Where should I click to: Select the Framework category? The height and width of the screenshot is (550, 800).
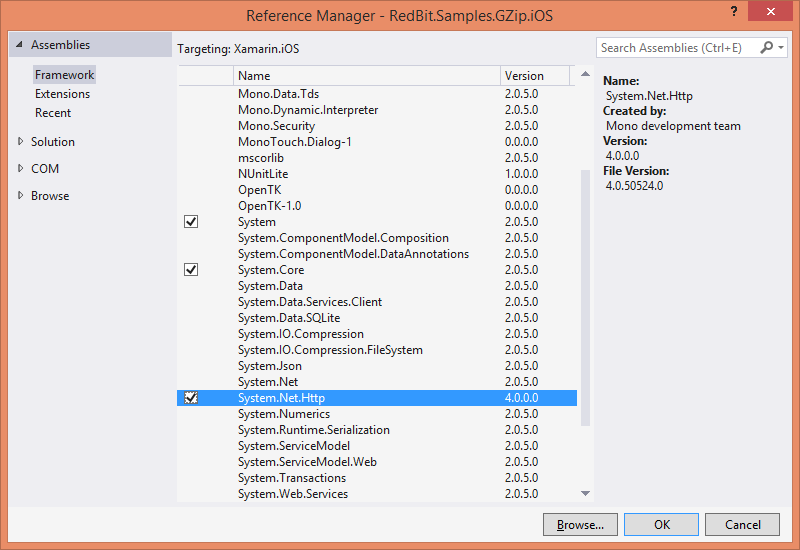[64, 75]
